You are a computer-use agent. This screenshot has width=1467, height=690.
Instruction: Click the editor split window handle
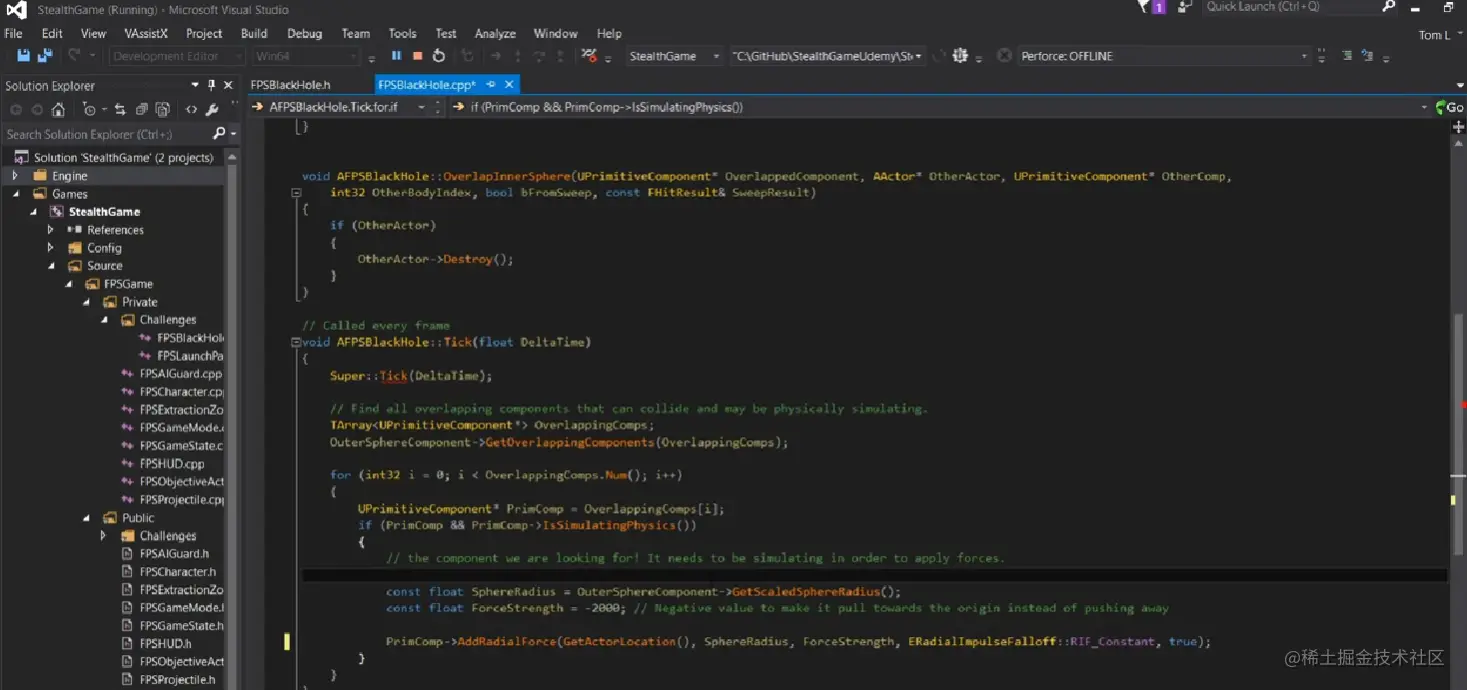(x=1458, y=127)
